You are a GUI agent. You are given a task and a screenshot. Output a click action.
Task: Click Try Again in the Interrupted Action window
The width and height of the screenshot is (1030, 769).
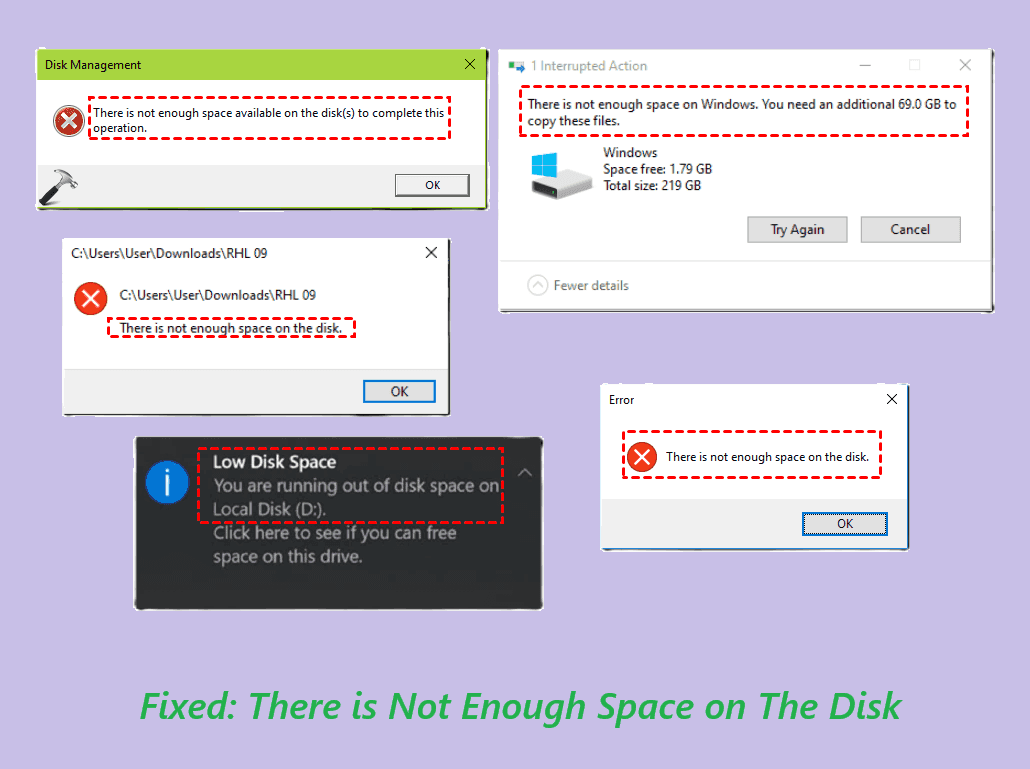[x=797, y=230]
